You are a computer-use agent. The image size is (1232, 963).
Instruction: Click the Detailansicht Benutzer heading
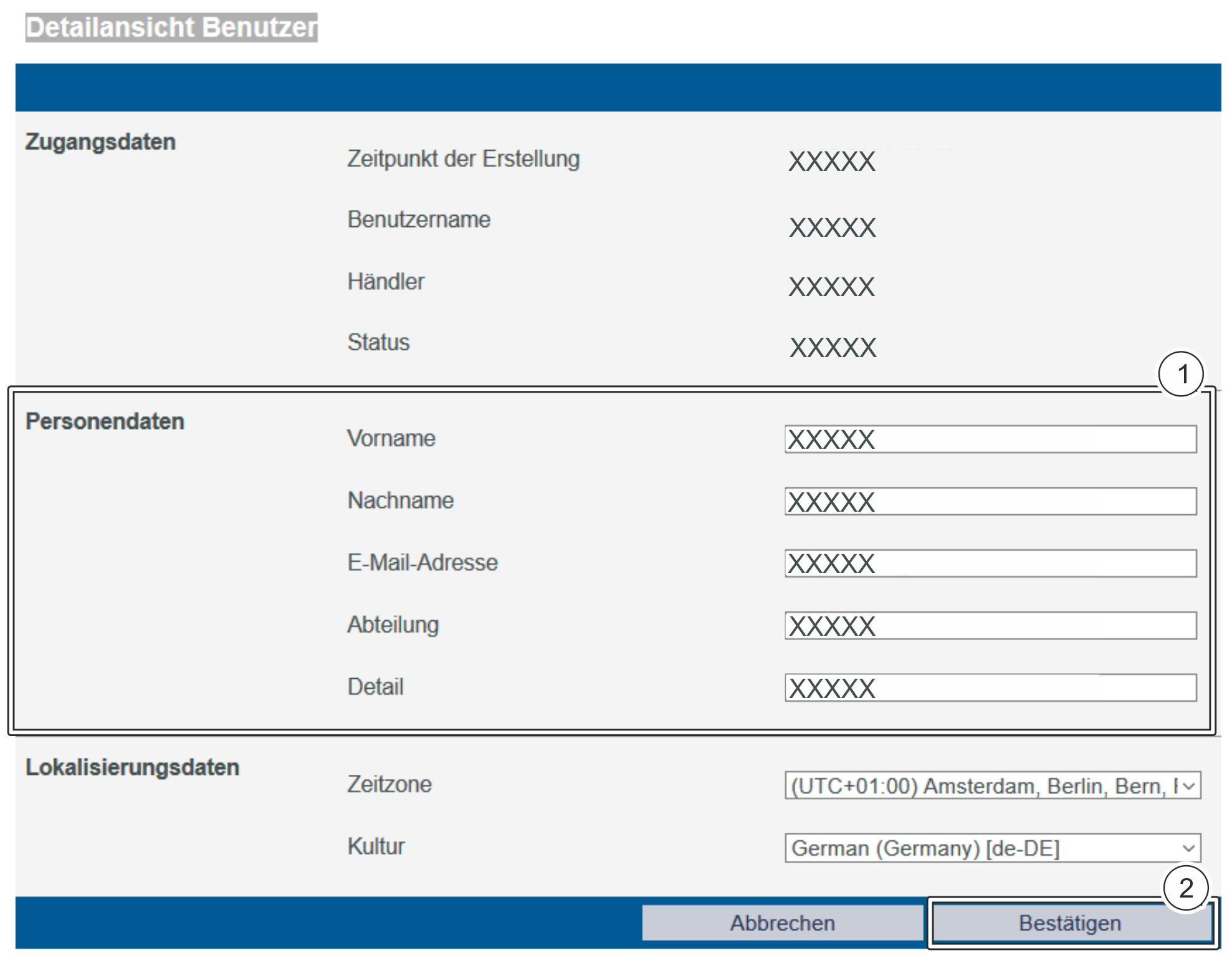coord(171,28)
